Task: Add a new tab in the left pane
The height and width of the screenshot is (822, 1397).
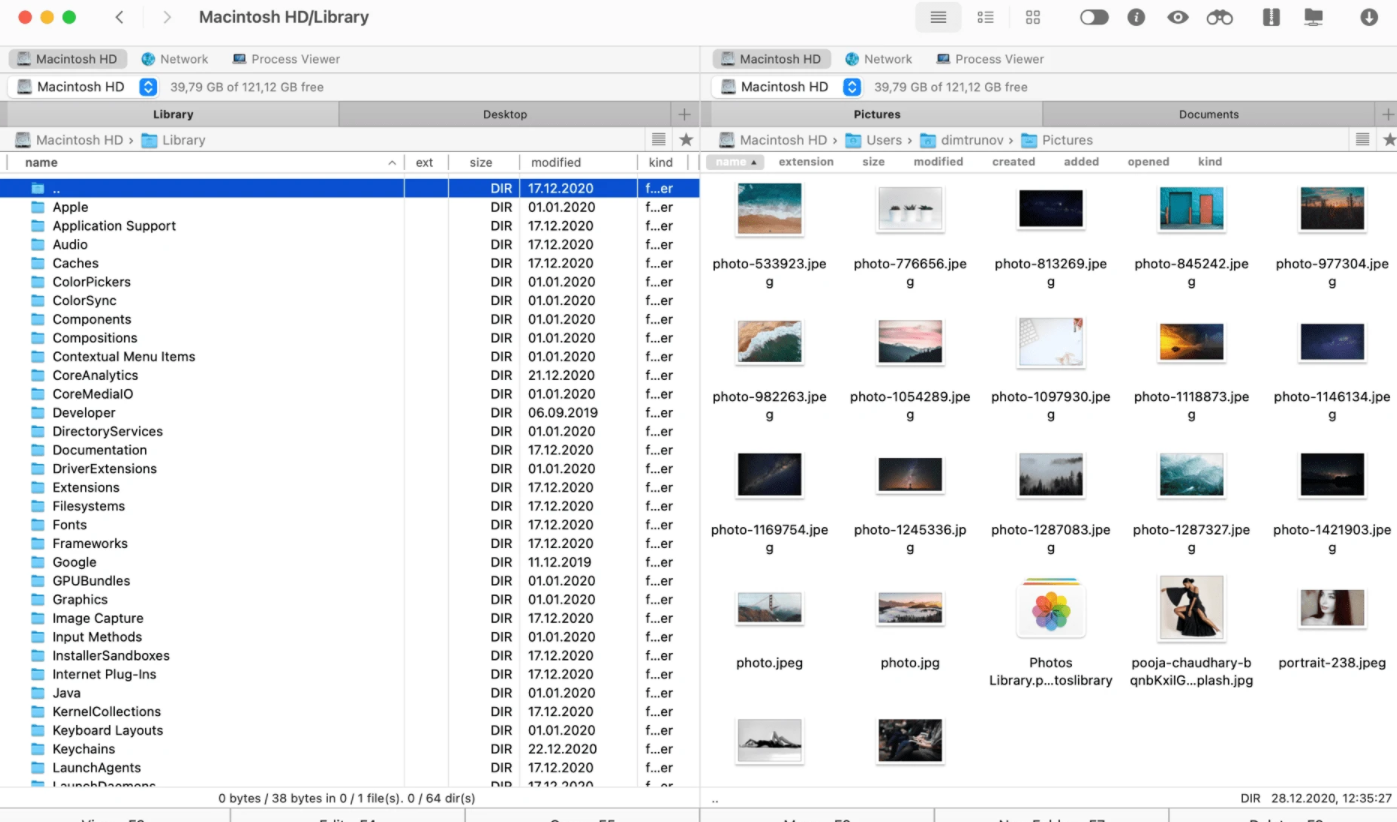Action: point(685,114)
